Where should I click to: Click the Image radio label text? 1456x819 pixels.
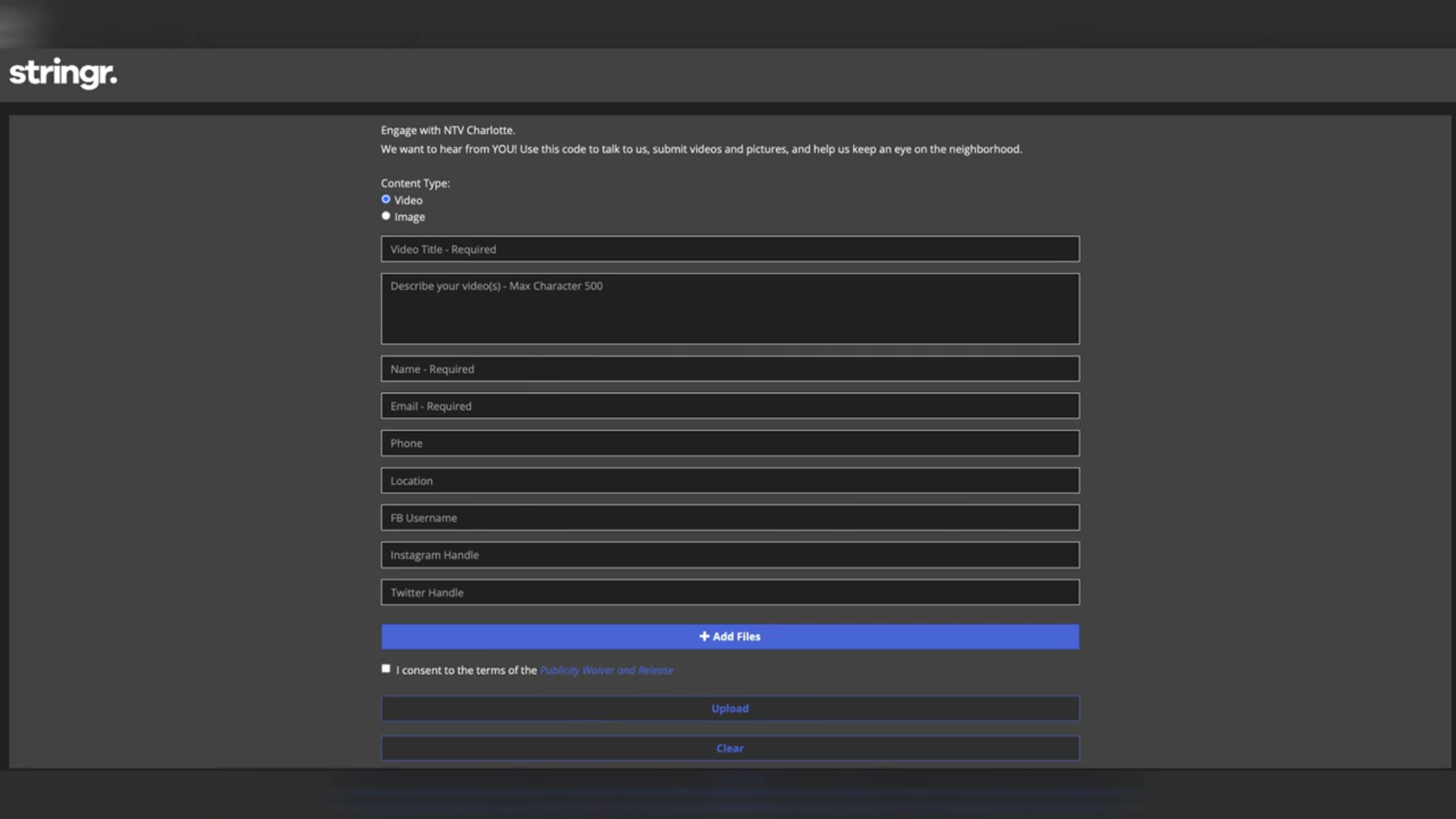pos(409,217)
